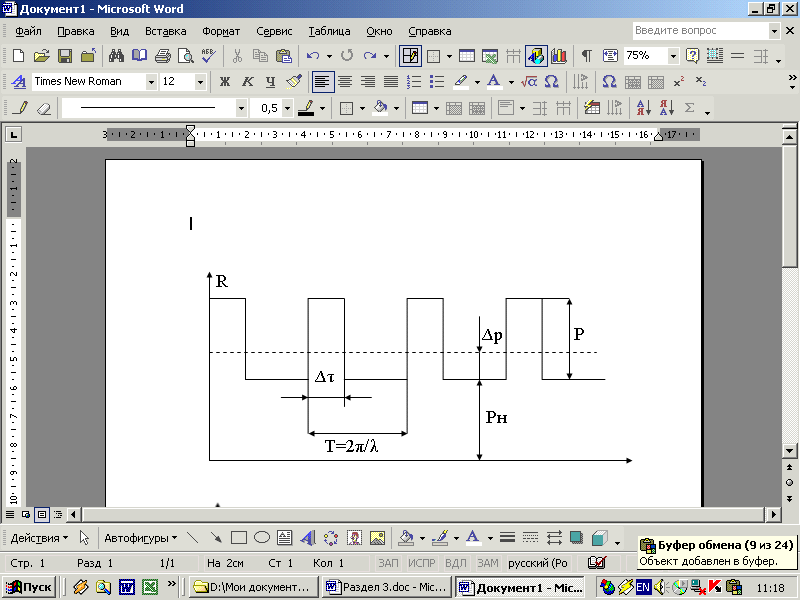Open the Вставка menu
Screen dimensions: 800x600
point(165,31)
